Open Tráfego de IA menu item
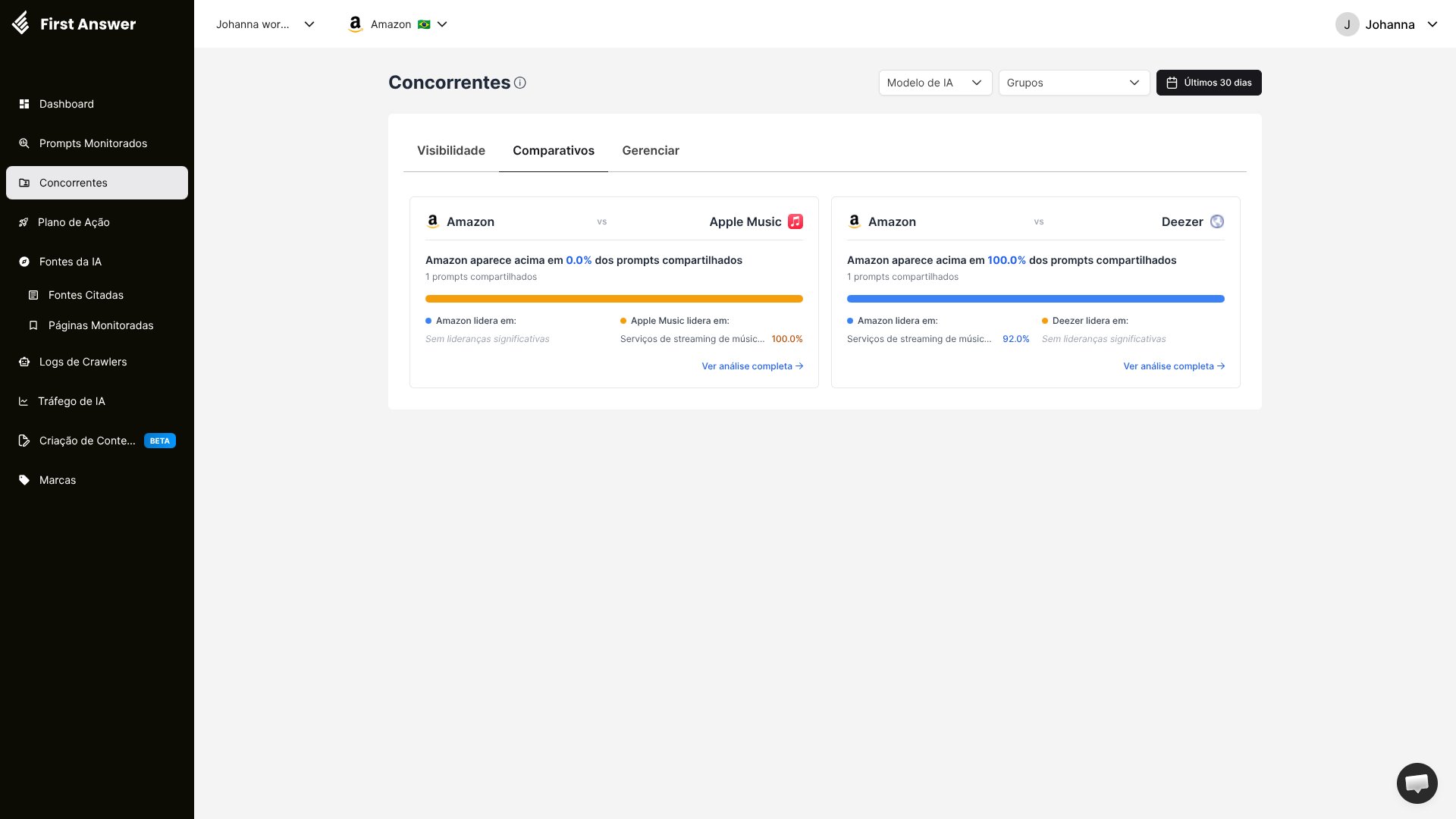 coord(97,401)
